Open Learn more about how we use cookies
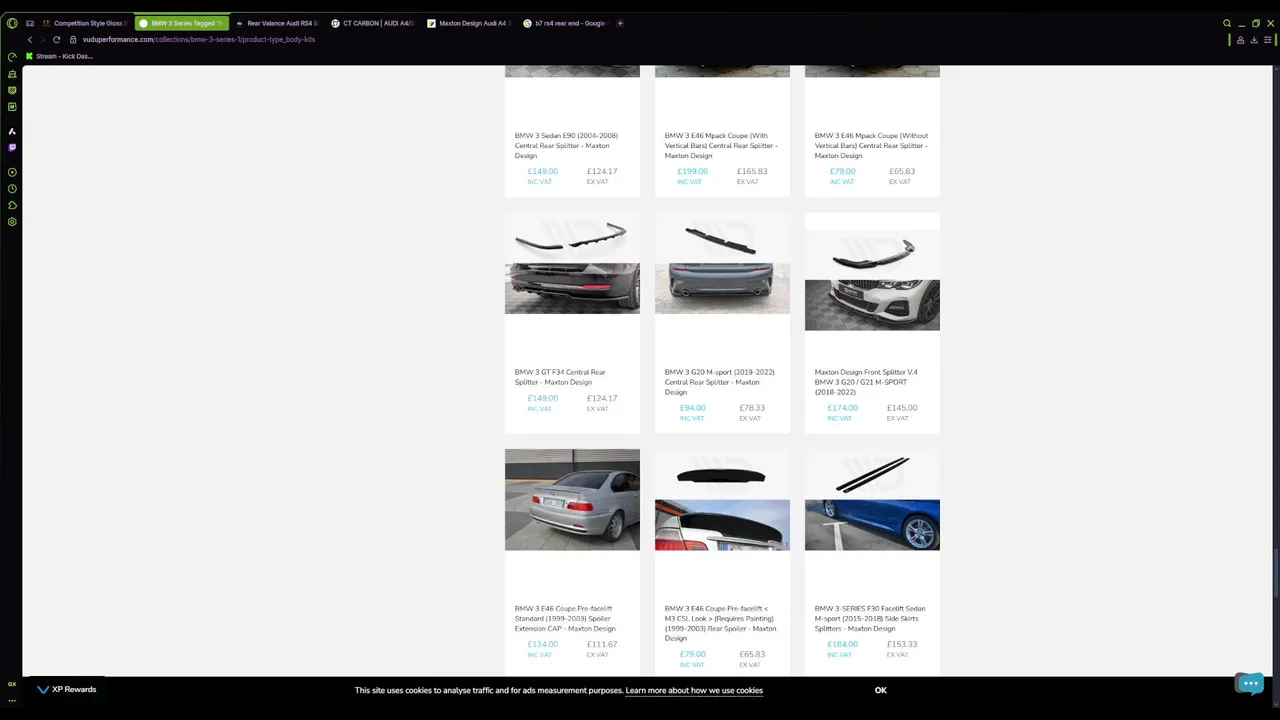The width and height of the screenshot is (1280, 720). (694, 690)
